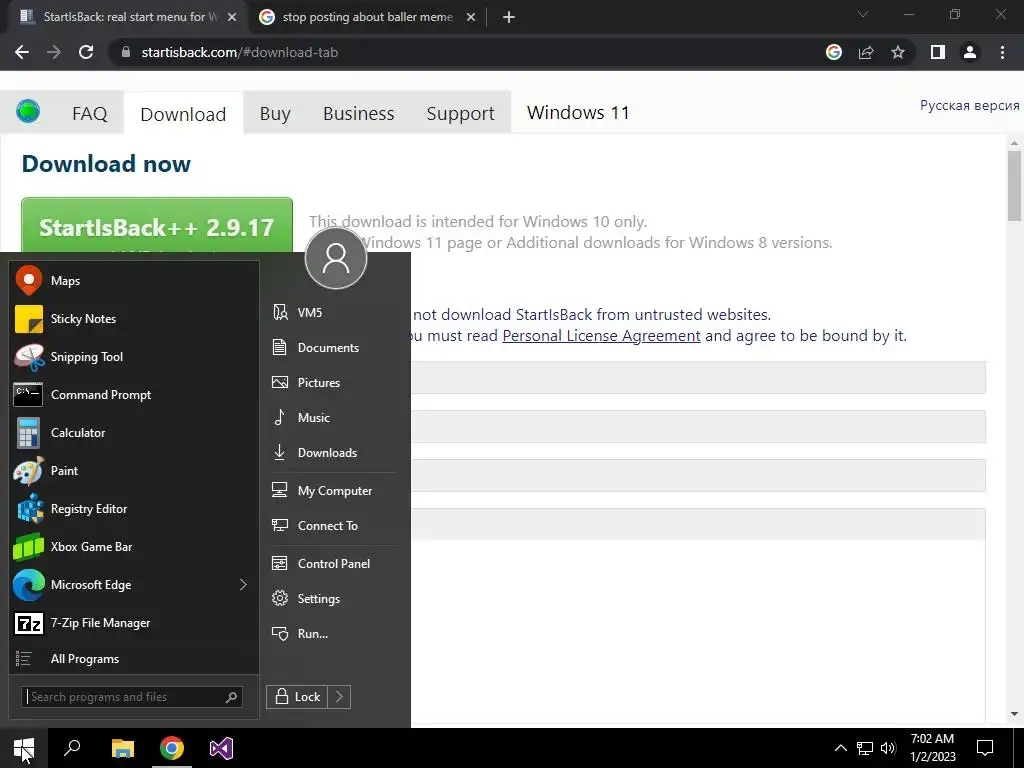The image size is (1024, 768).
Task: Open taskbar search magnifier
Action: [x=72, y=748]
